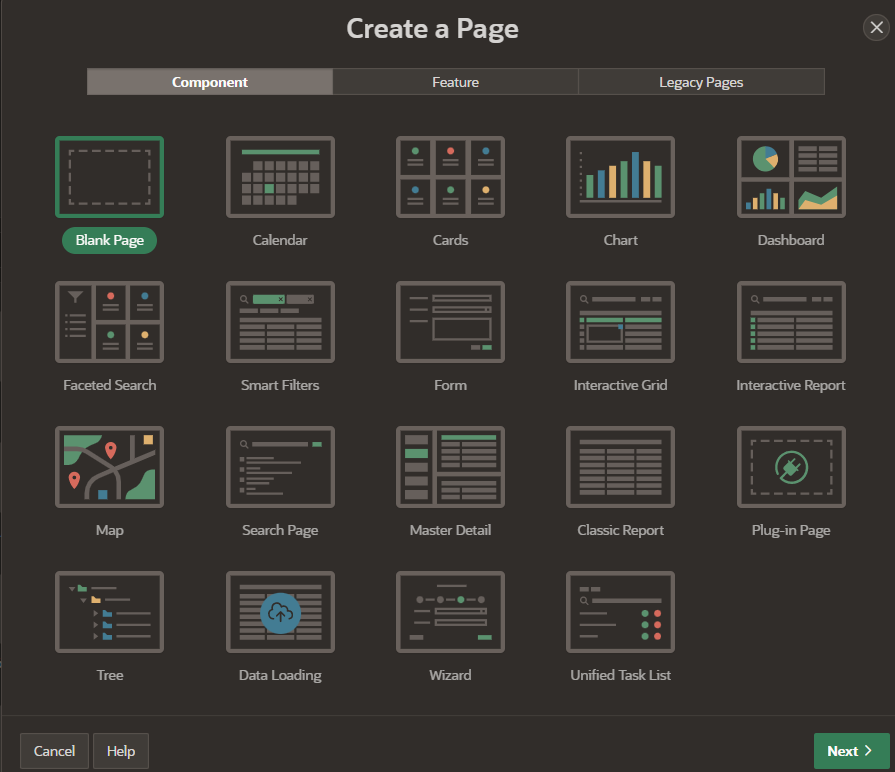
Task: Choose the Map page type icon
Action: [x=110, y=467]
